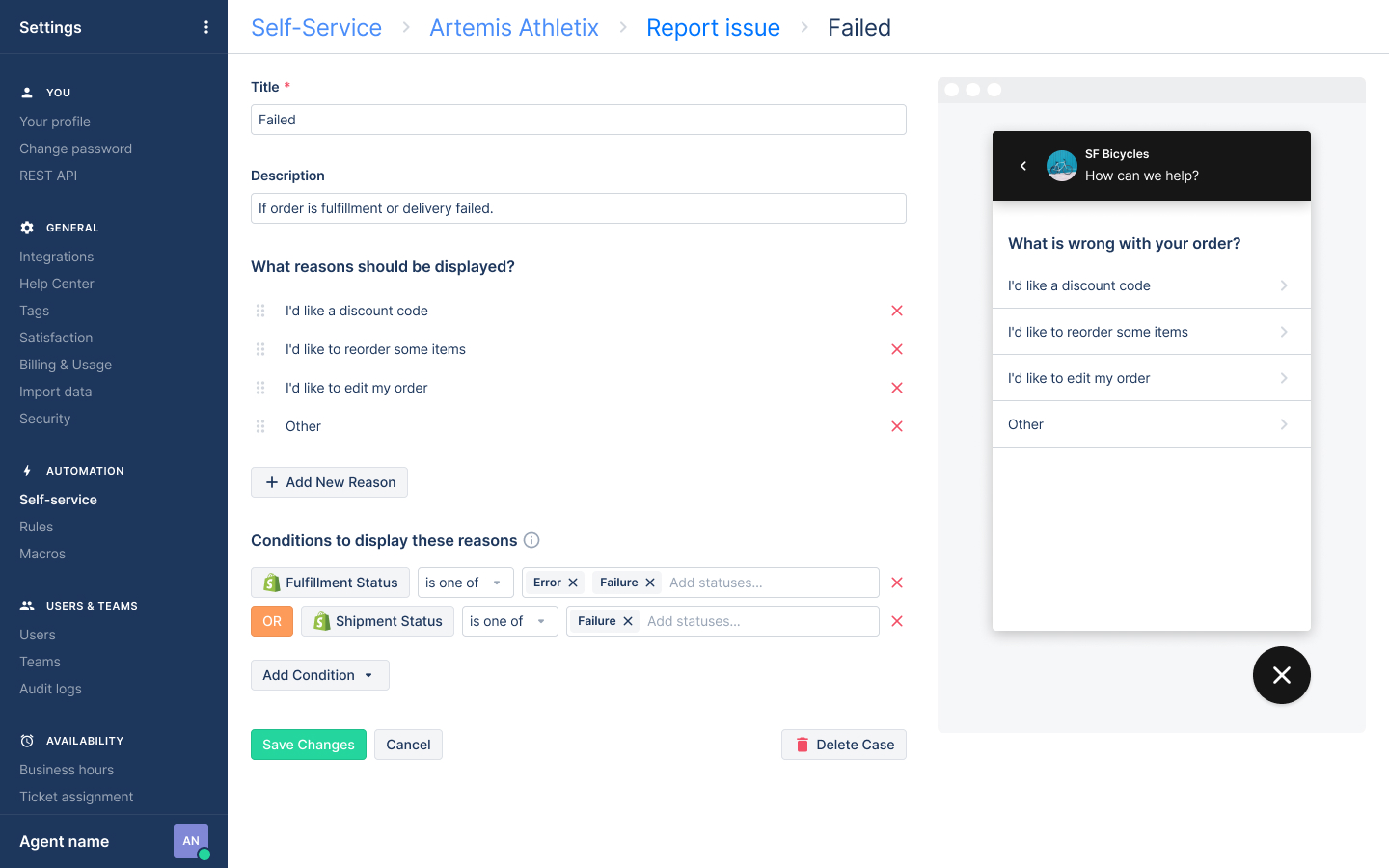Screen dimensions: 1389x868
Task: Select the Shipment Status condition field
Action: [377, 621]
